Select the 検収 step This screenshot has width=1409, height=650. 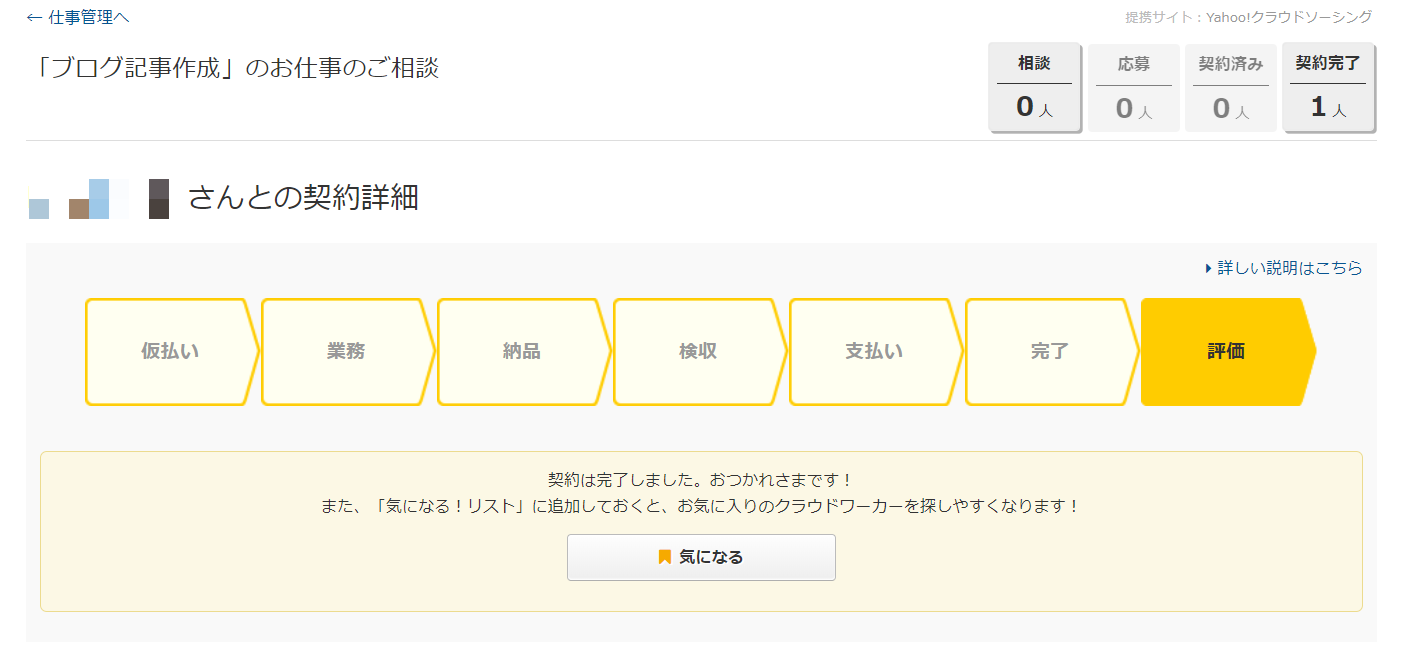[698, 352]
